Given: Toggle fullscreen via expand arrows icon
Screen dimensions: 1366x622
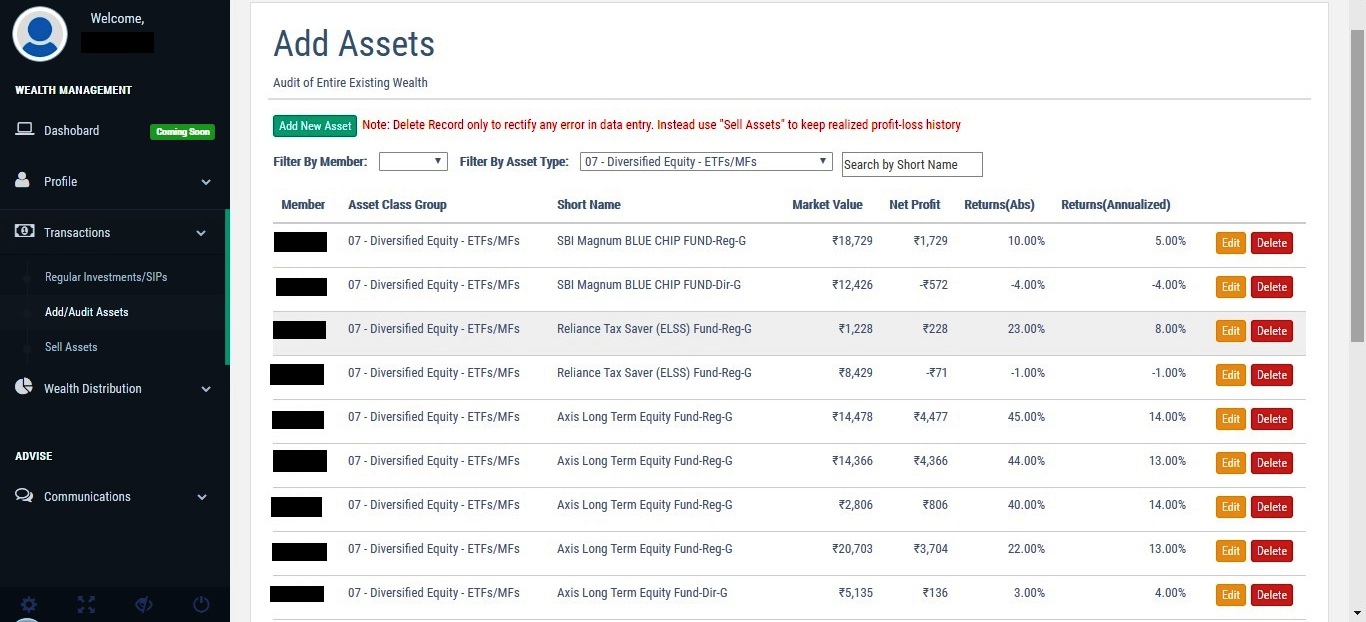Looking at the screenshot, I should (x=86, y=604).
